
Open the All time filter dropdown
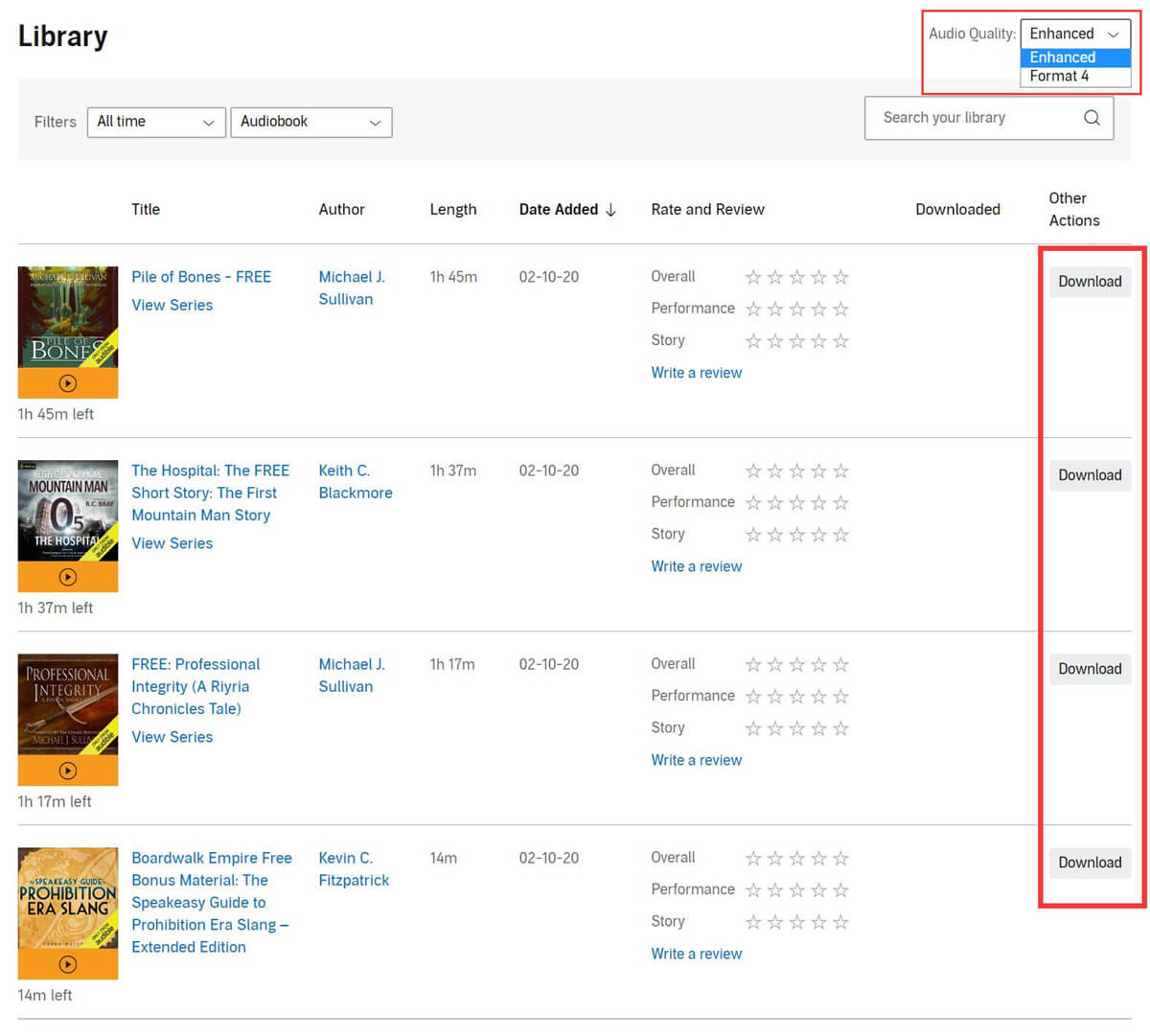(x=155, y=122)
